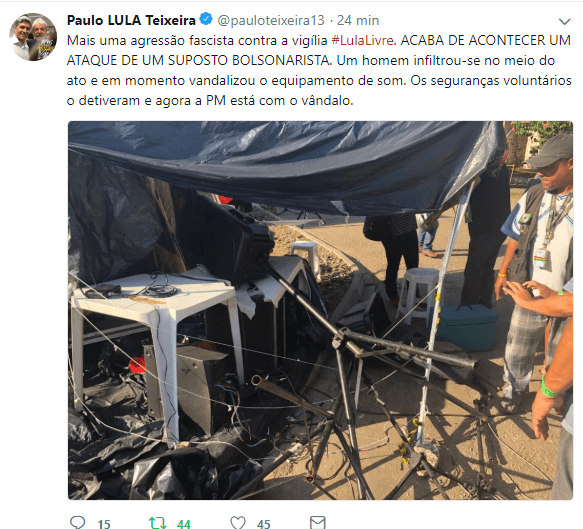Click the tweet text about the vandal
This screenshot has width=583, height=529.
tap(319, 70)
